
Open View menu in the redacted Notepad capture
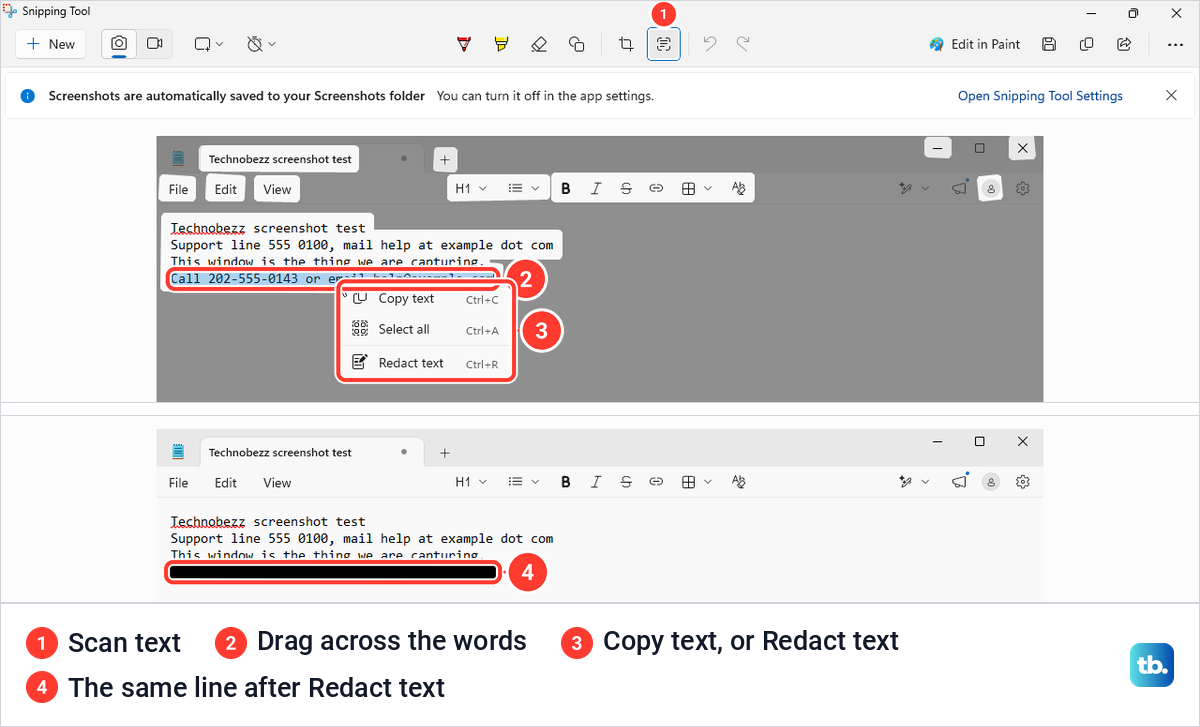click(x=277, y=483)
